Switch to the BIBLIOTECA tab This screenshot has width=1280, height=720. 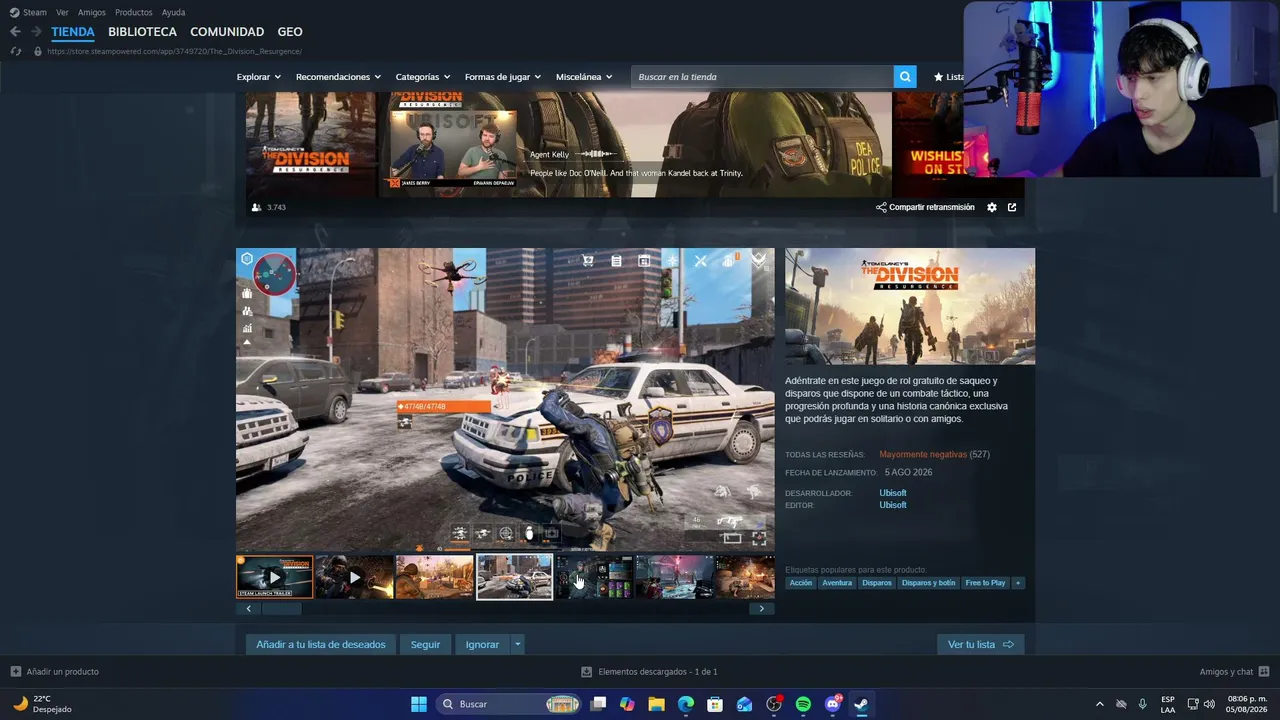coord(142,32)
